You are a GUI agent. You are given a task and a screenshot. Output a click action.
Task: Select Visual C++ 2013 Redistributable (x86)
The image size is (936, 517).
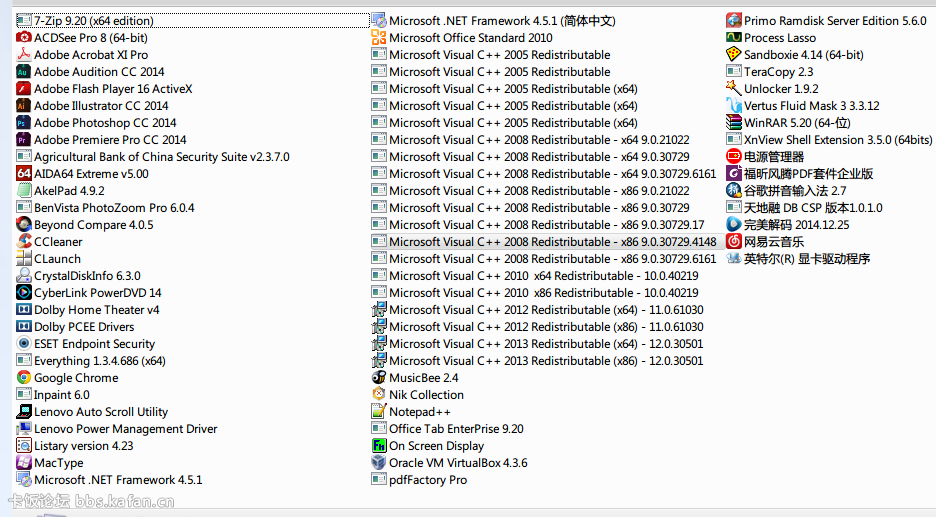538,361
